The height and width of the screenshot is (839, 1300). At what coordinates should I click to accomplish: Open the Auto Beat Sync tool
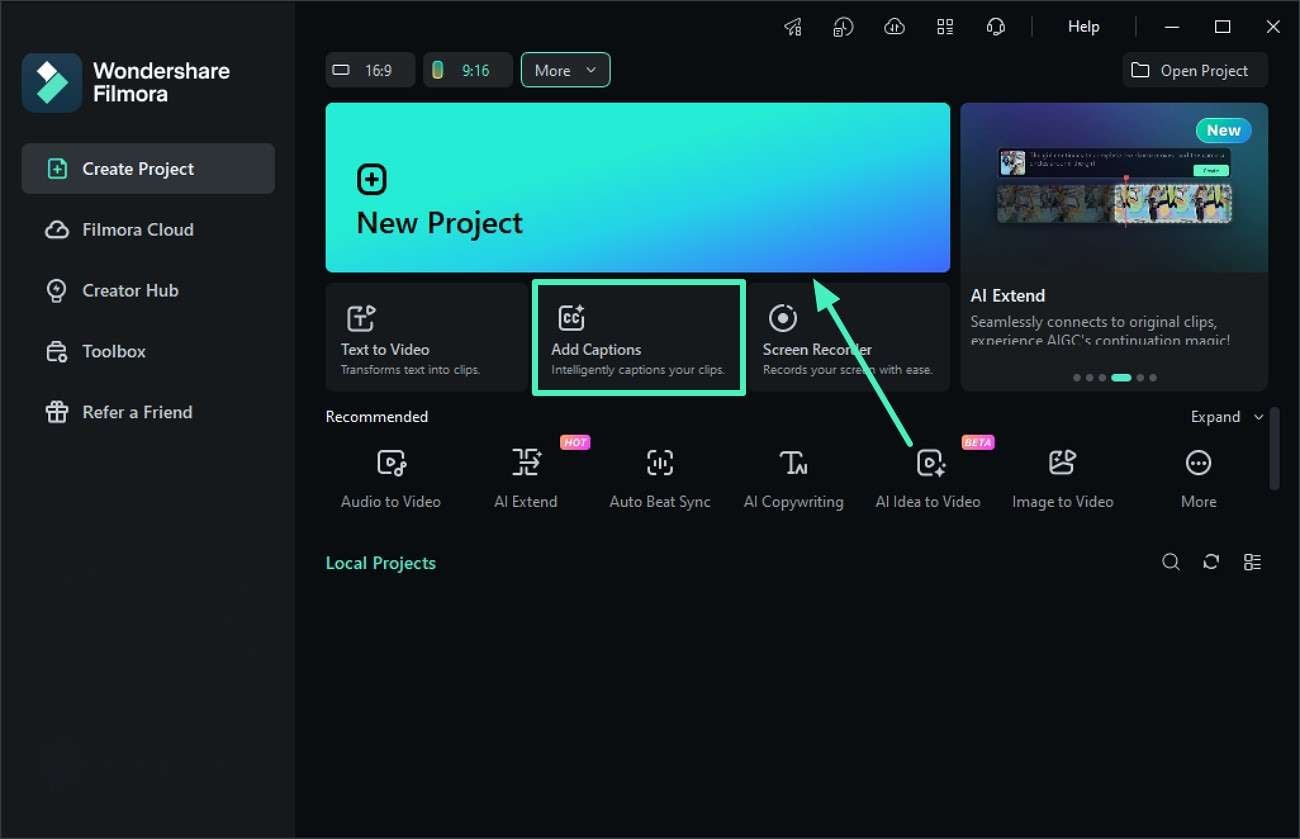pos(660,478)
